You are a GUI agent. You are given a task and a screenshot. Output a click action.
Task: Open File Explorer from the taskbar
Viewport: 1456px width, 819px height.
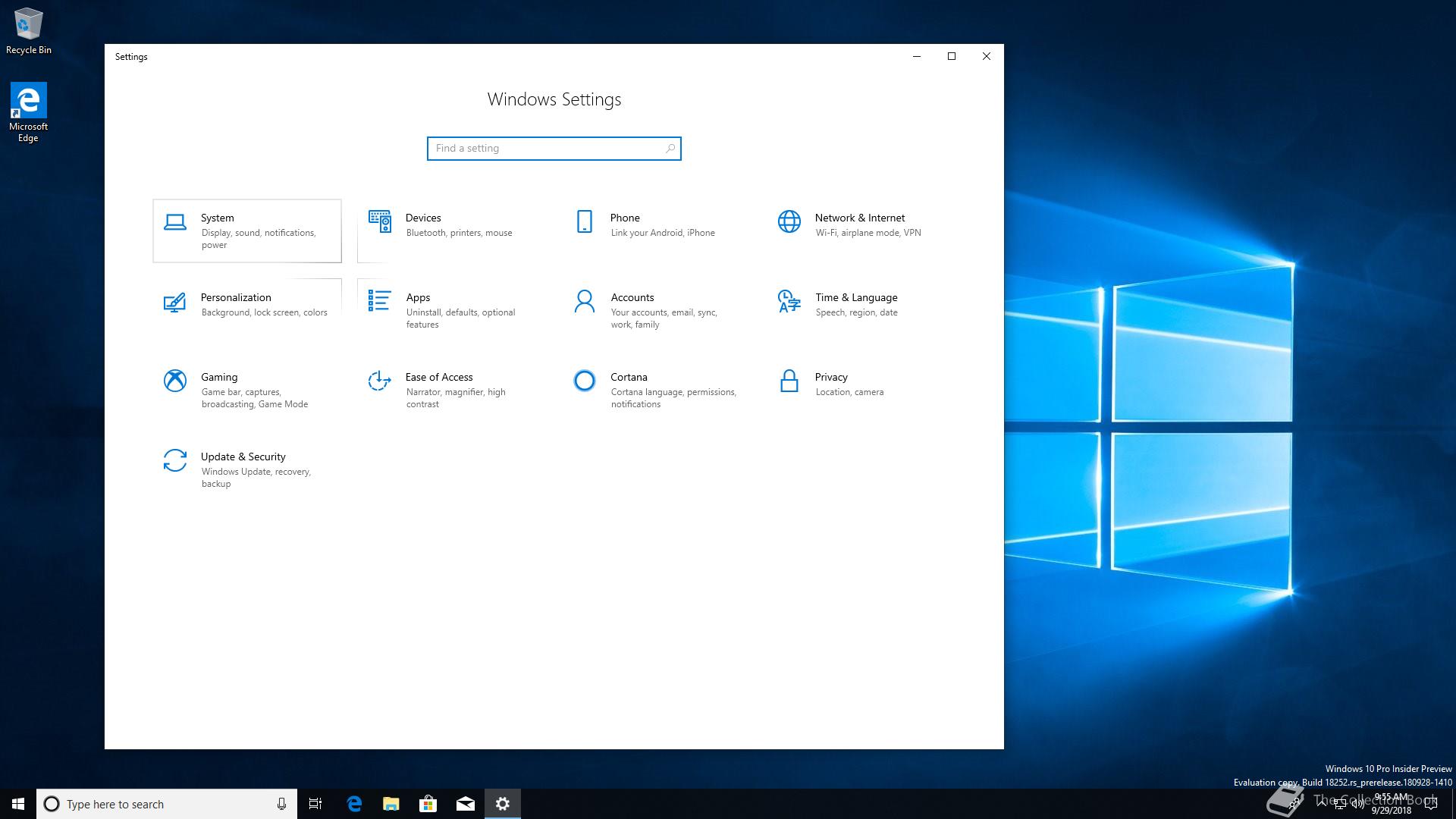click(391, 804)
